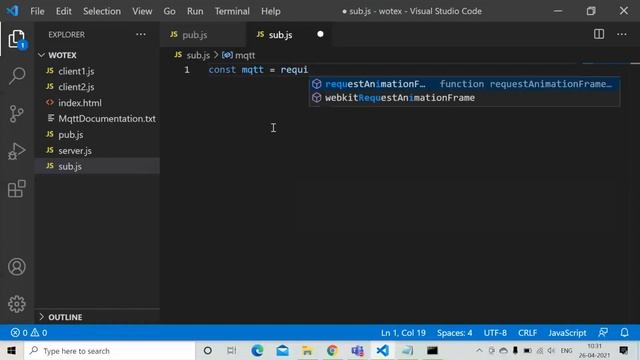Open pub.js in the explorer file list

[97, 135]
